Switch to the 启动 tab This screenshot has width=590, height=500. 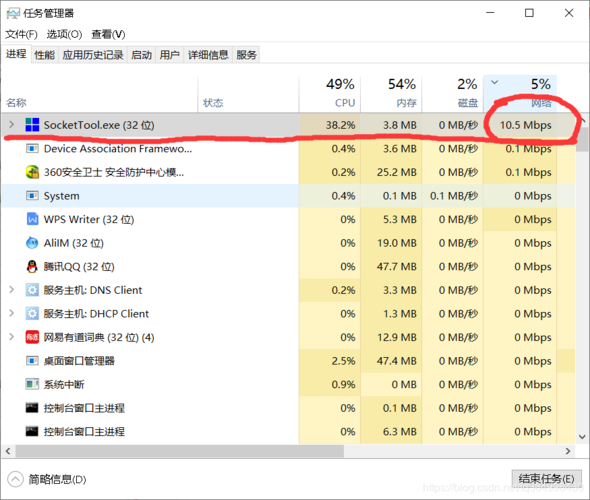tap(141, 55)
